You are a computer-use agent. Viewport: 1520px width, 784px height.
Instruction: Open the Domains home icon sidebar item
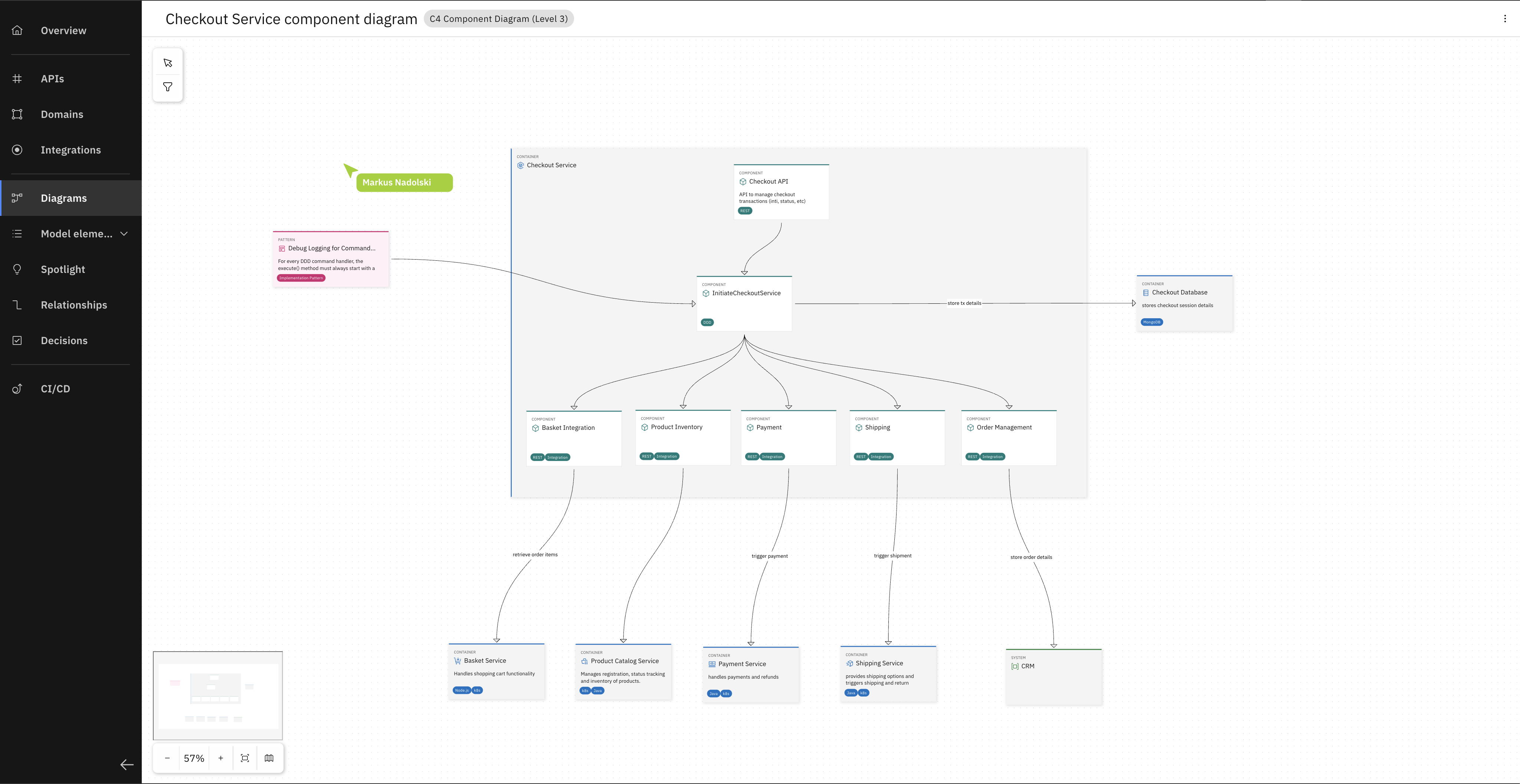(x=18, y=114)
